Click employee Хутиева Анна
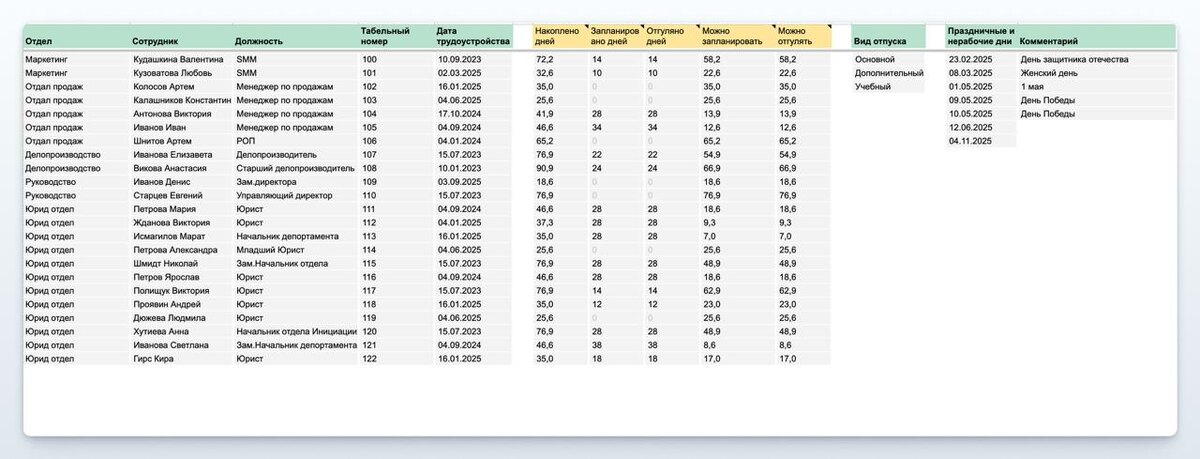This screenshot has height=459, width=1200. [x=160, y=331]
